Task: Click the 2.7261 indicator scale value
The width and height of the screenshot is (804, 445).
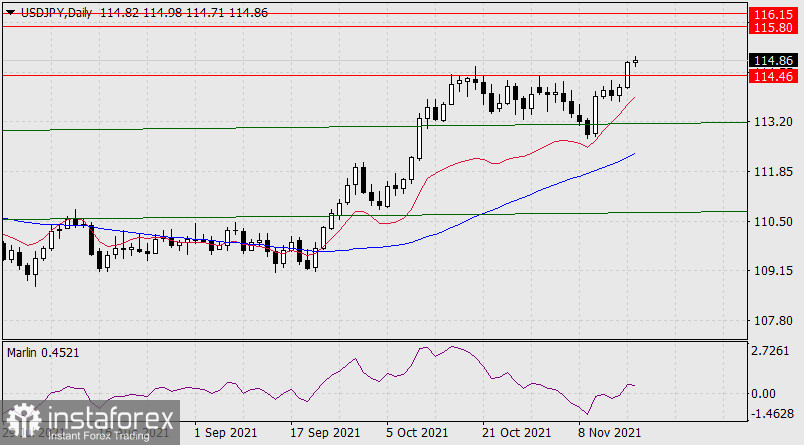Action: pos(771,351)
